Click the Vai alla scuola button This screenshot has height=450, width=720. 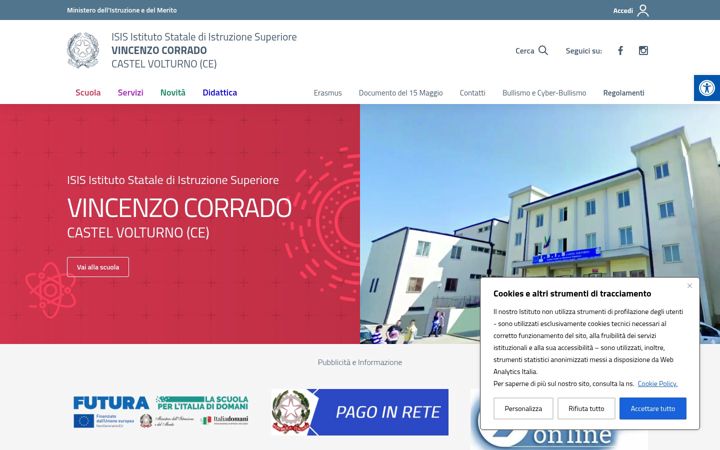tap(98, 267)
